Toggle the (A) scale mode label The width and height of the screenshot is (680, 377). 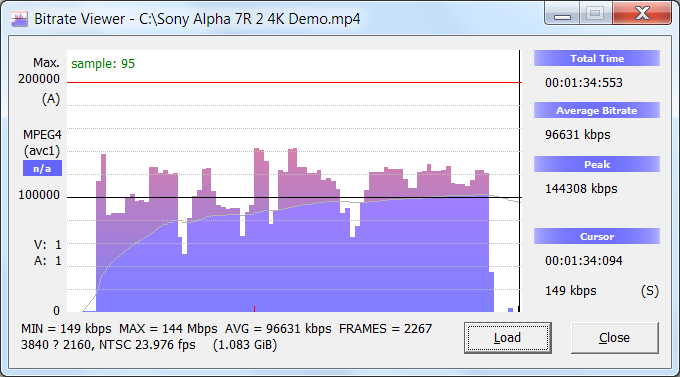coord(51,99)
